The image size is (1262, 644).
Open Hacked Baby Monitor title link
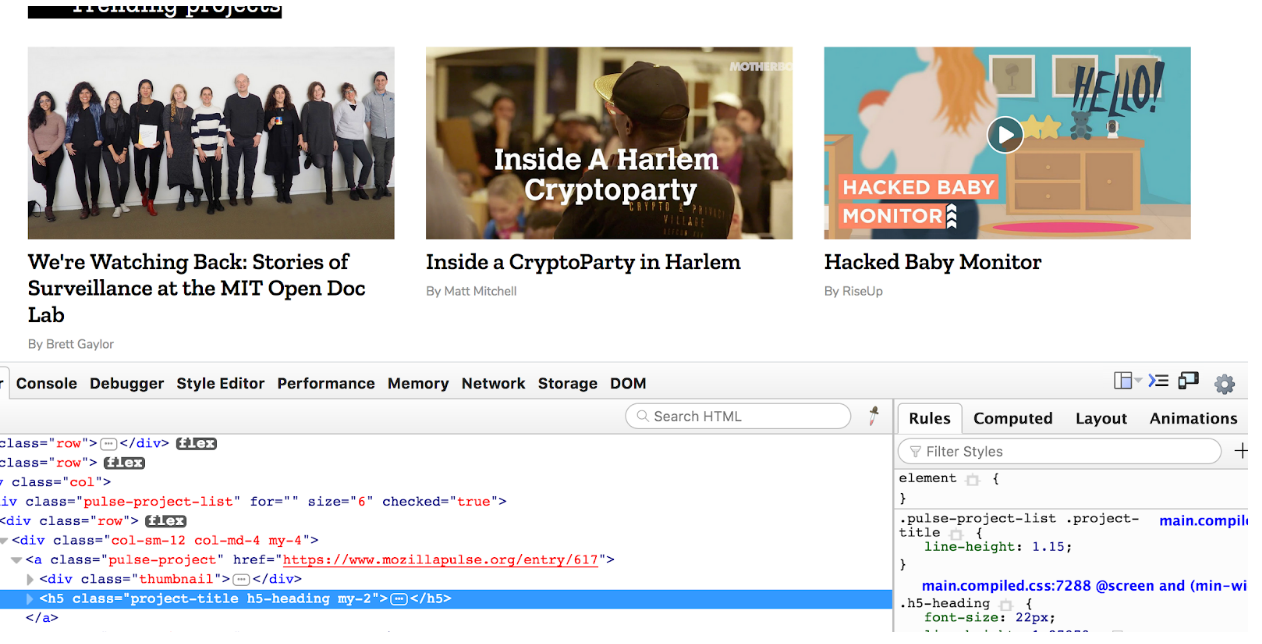pos(933,262)
